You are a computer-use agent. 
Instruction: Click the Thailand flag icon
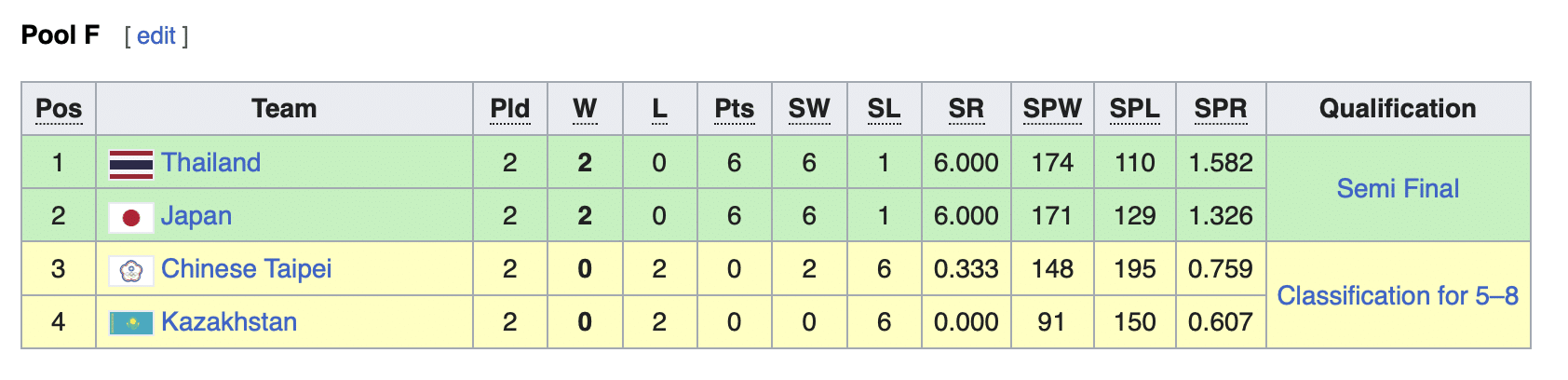pyautogui.click(x=130, y=164)
